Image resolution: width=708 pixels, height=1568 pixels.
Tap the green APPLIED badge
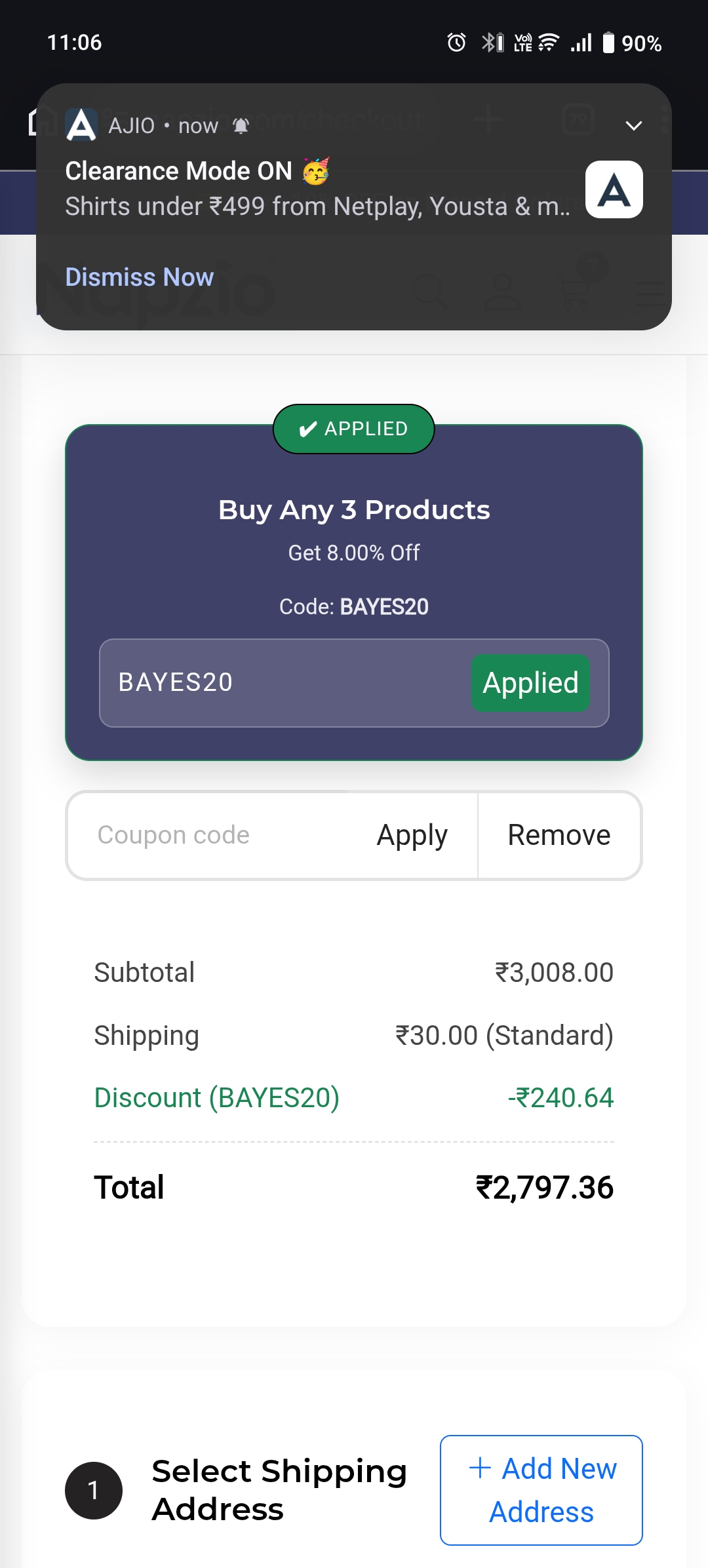[353, 429]
